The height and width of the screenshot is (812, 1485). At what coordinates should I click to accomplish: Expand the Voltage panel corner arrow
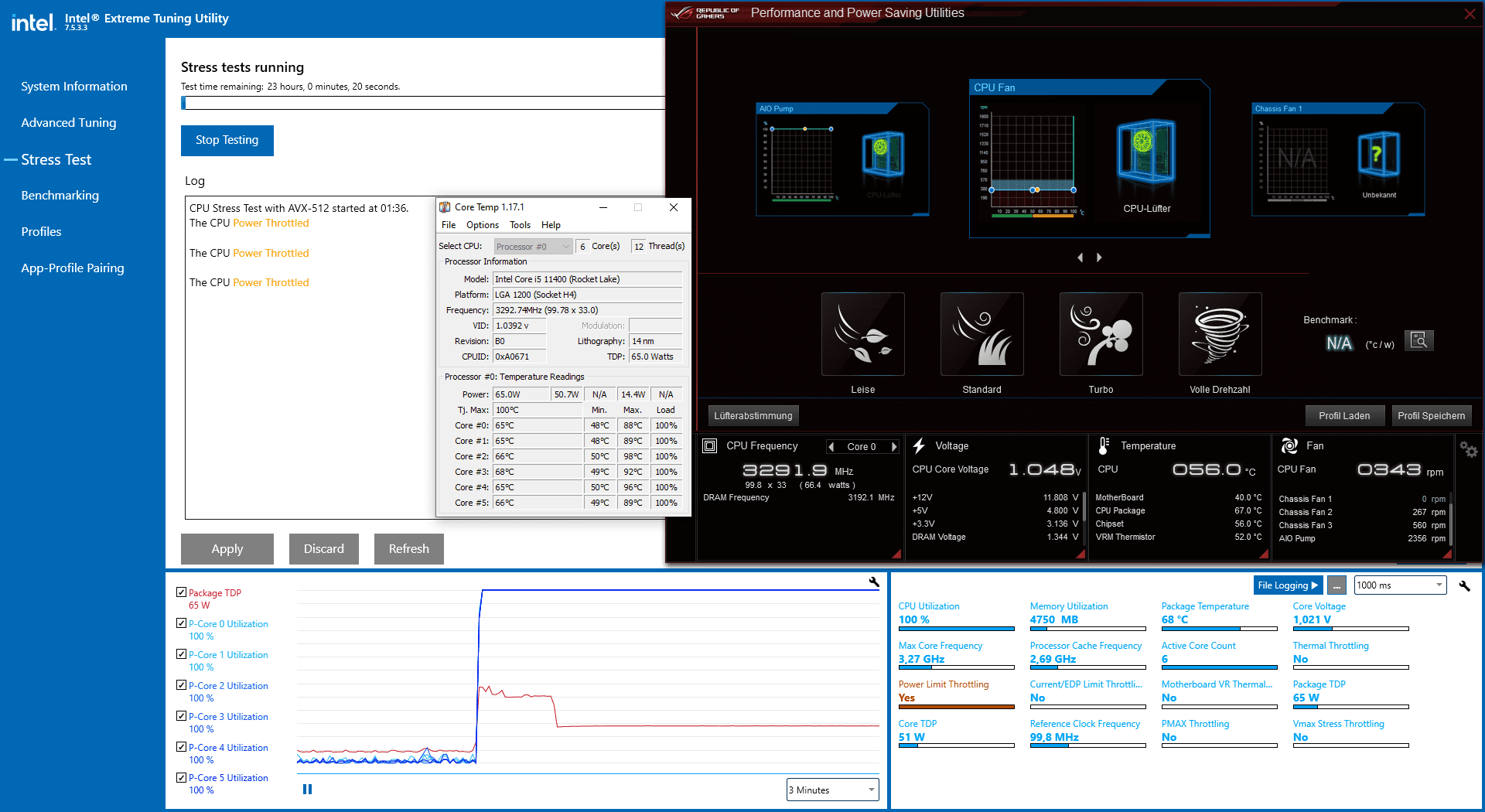tap(1081, 554)
